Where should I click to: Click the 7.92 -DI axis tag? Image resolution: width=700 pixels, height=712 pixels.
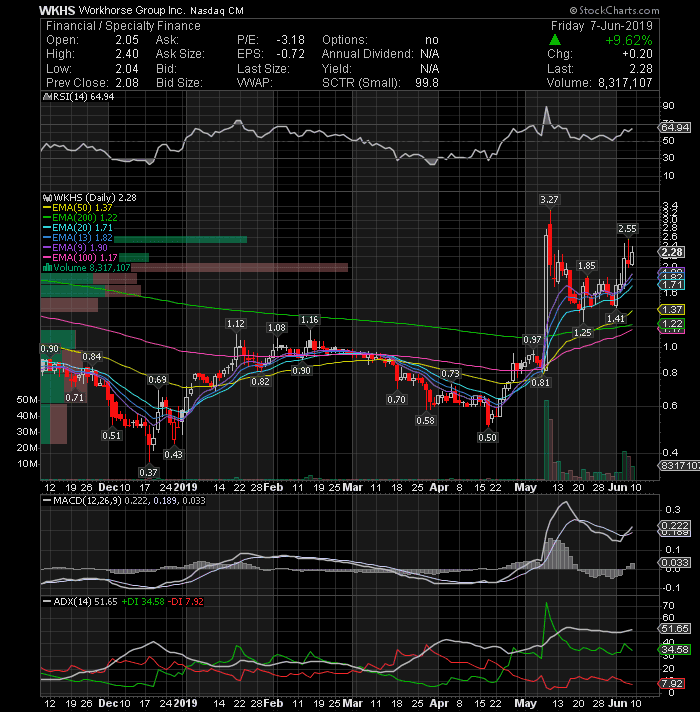(x=672, y=683)
